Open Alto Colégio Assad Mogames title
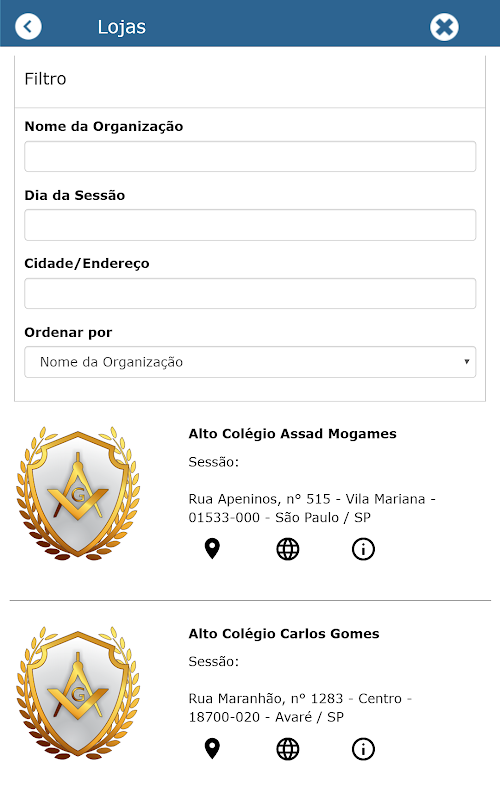The width and height of the screenshot is (500, 800). 292,434
